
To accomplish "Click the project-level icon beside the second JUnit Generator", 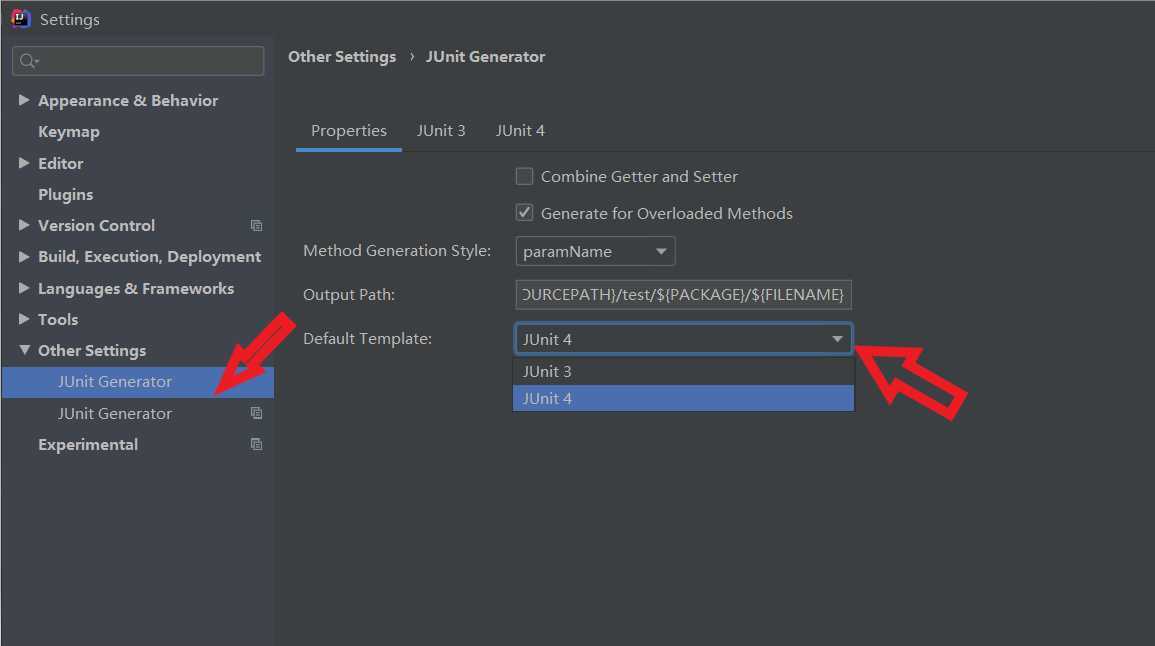I will click(256, 413).
